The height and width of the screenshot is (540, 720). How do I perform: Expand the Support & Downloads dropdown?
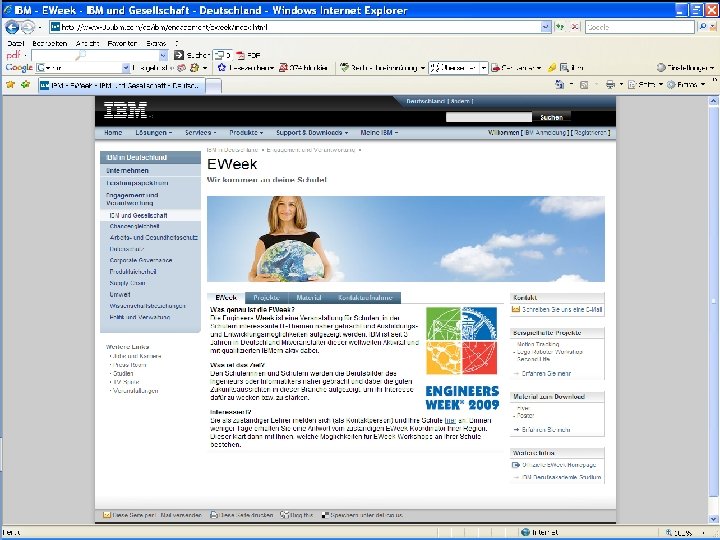(312, 132)
